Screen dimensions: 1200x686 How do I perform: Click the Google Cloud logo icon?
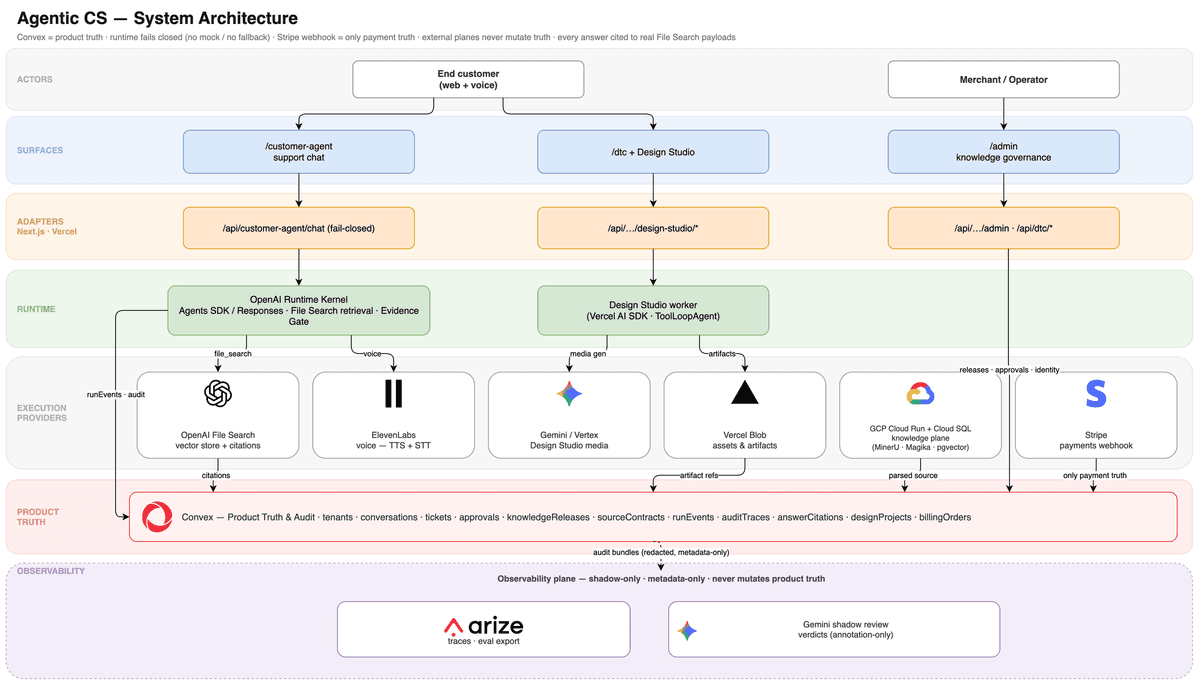tap(920, 394)
